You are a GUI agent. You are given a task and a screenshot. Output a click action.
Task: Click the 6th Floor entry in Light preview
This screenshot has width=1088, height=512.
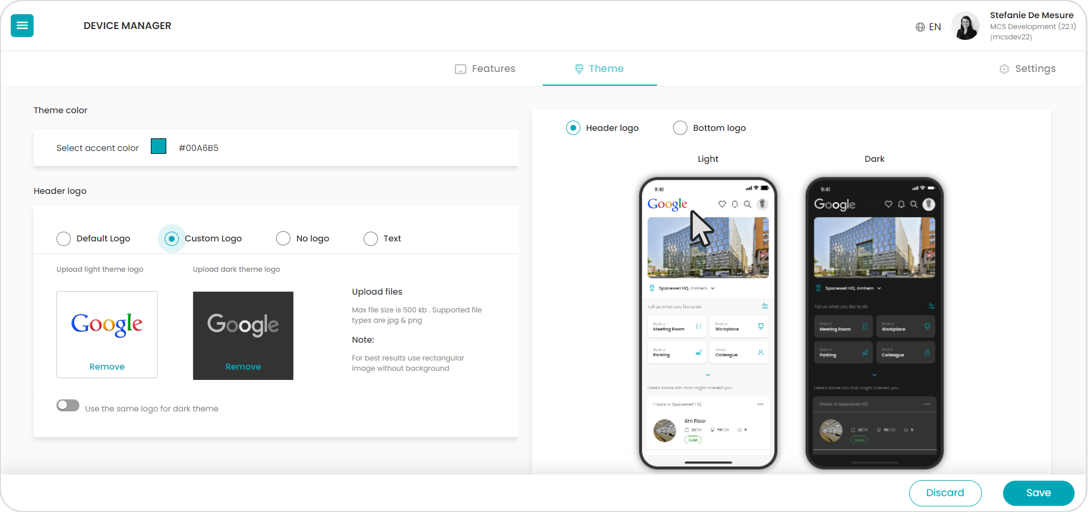coord(708,430)
